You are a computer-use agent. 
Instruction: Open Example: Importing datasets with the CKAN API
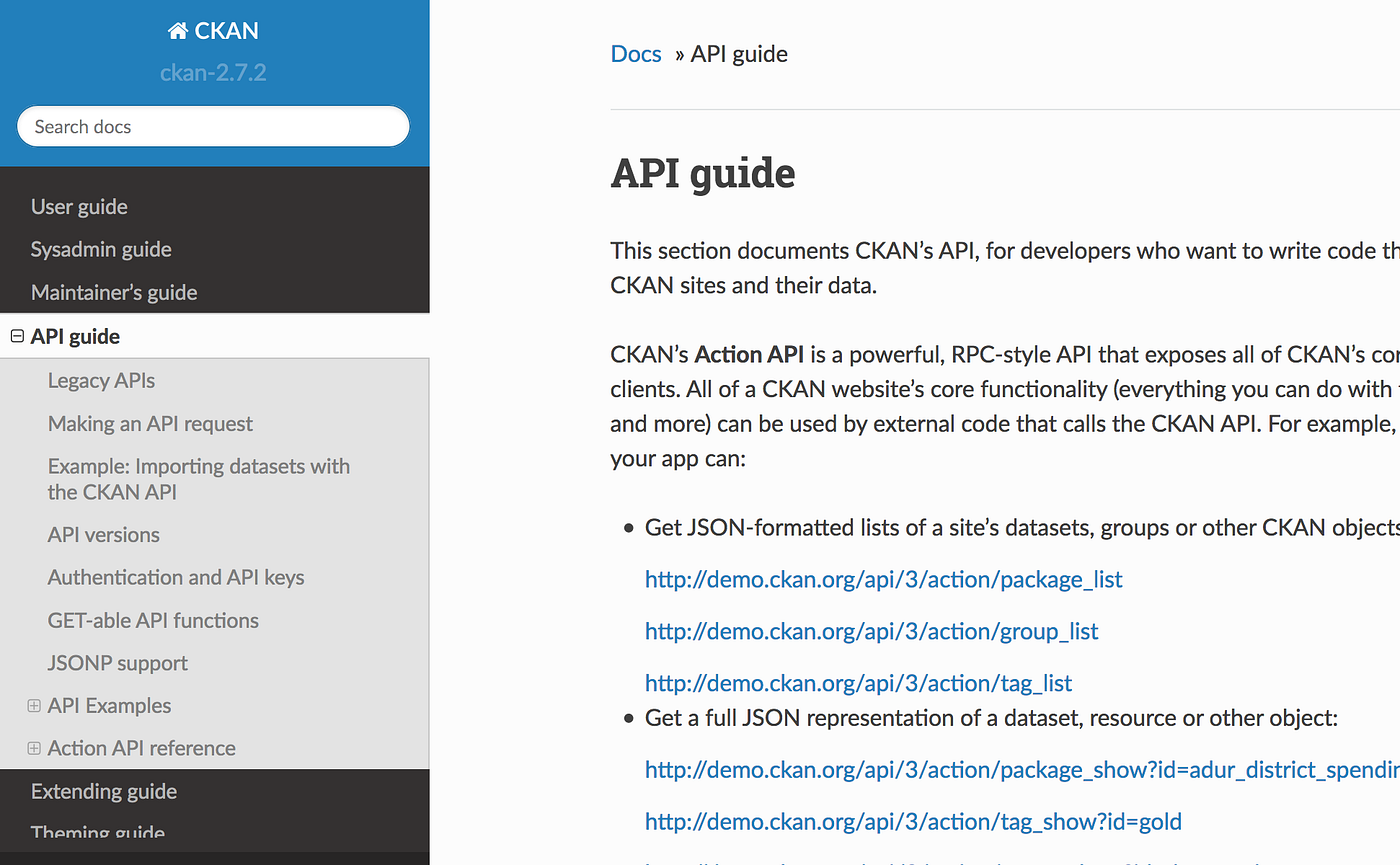[198, 478]
